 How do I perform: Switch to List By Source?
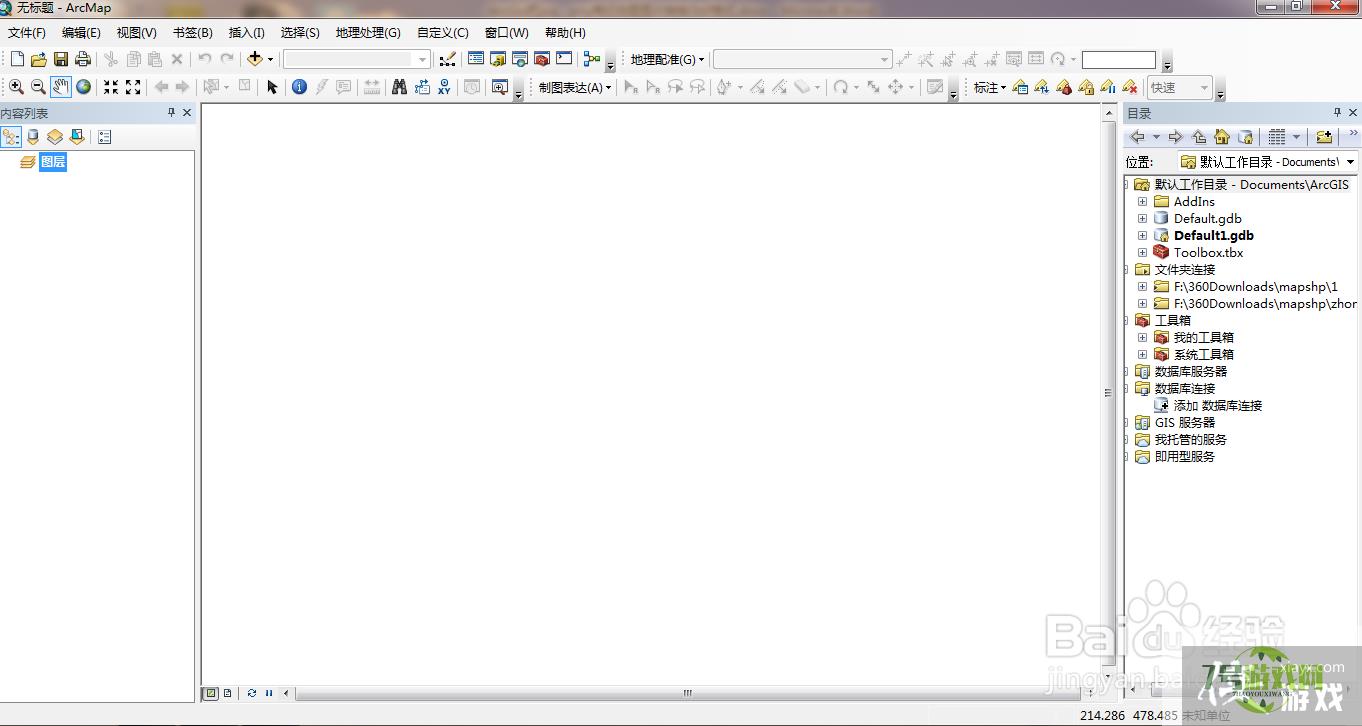pos(33,137)
